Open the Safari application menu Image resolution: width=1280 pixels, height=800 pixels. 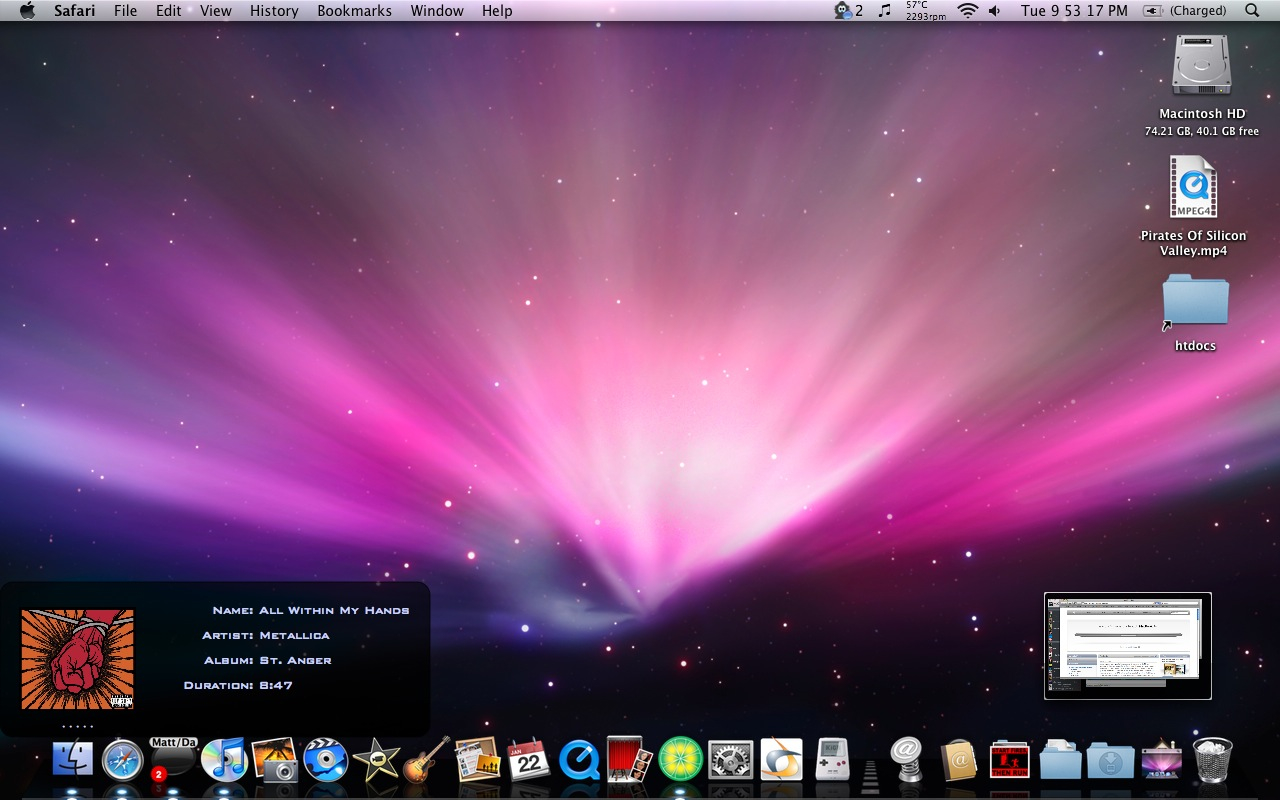pyautogui.click(x=75, y=10)
